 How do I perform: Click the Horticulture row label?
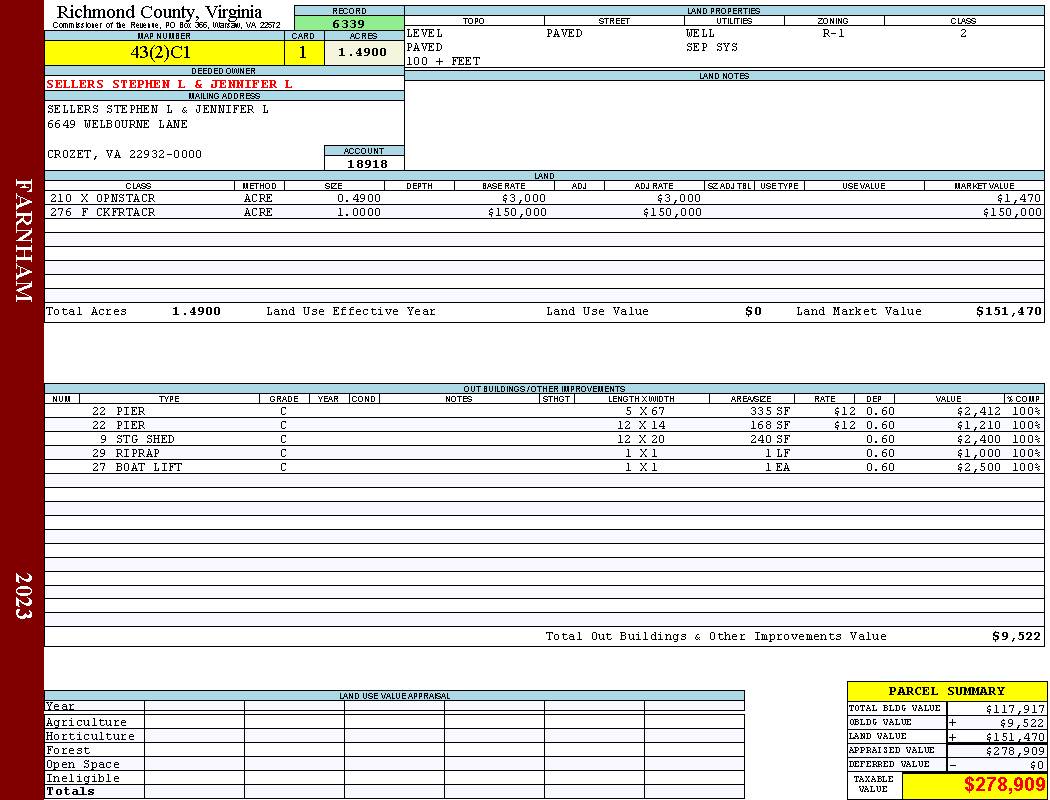(x=90, y=736)
